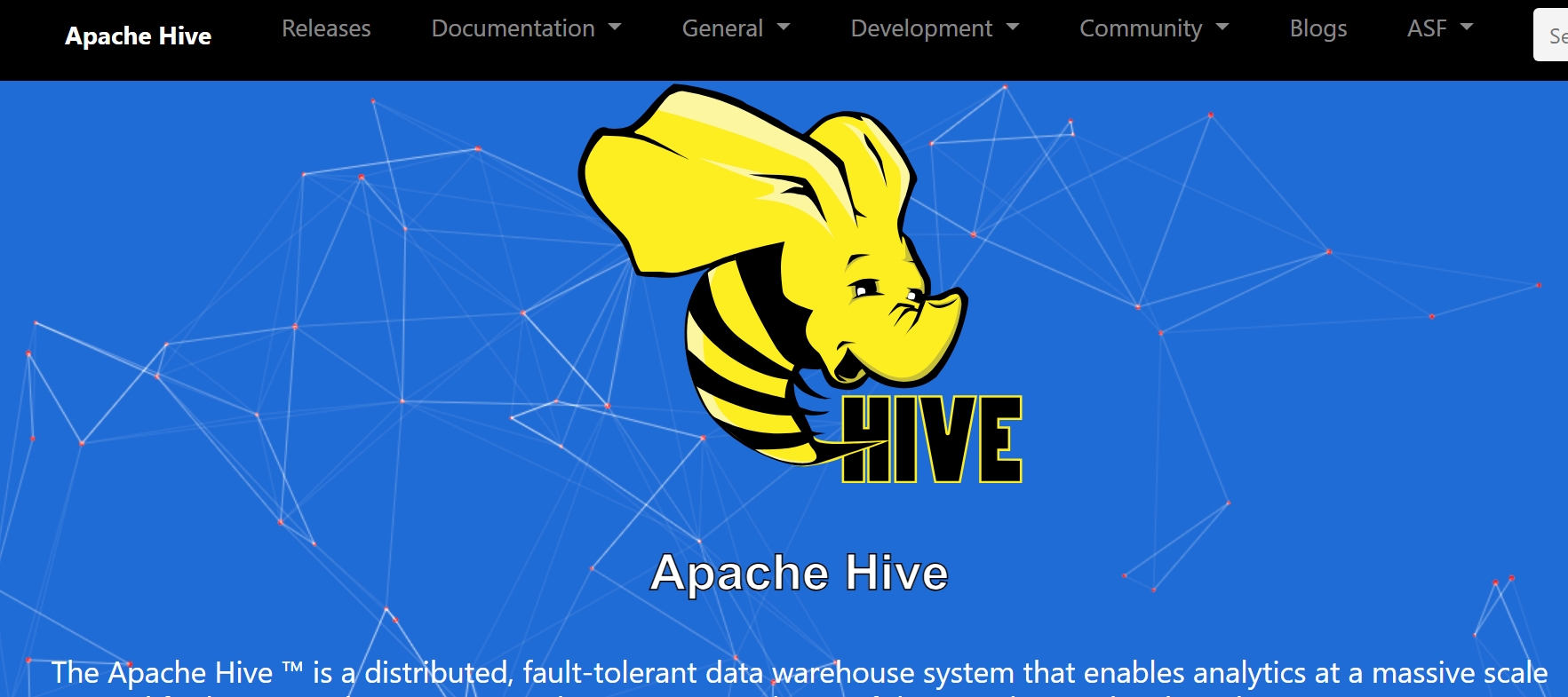Expand the General dropdown menu
Screen dimensions: 1568x697
click(736, 28)
